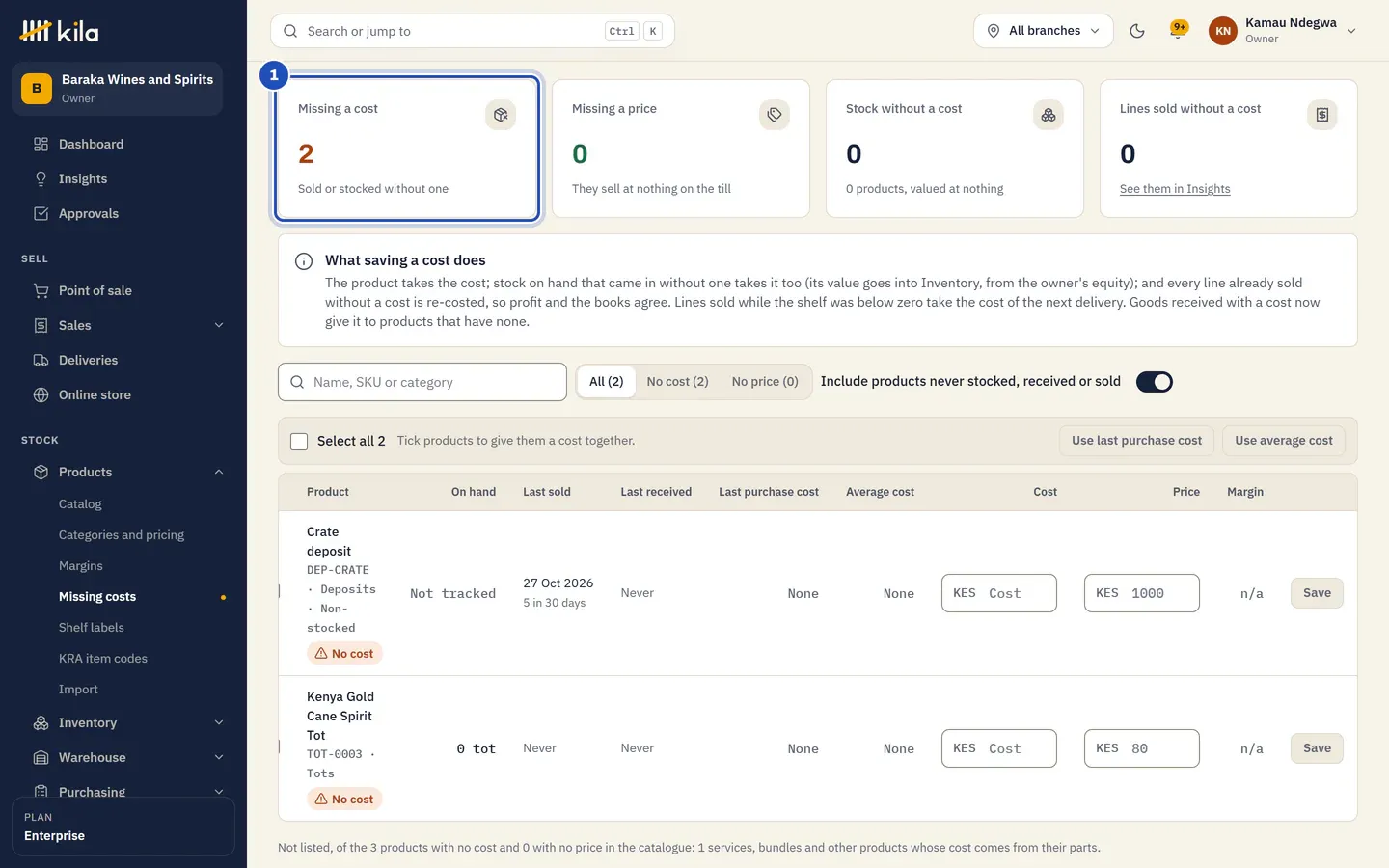This screenshot has height=868, width=1389.
Task: Open Import in the sidebar
Action: [x=78, y=690]
